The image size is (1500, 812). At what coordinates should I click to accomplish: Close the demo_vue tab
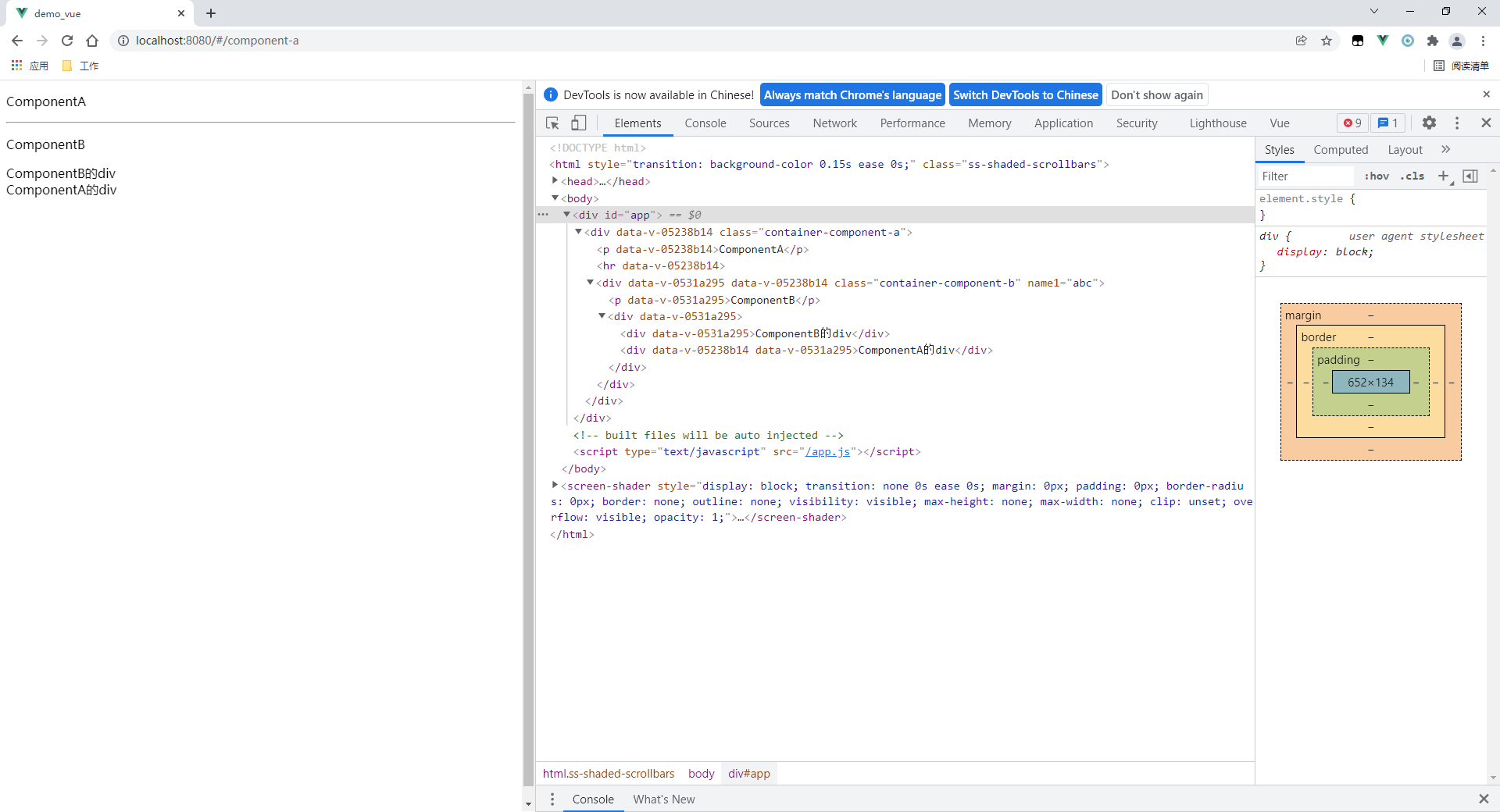coord(181,13)
